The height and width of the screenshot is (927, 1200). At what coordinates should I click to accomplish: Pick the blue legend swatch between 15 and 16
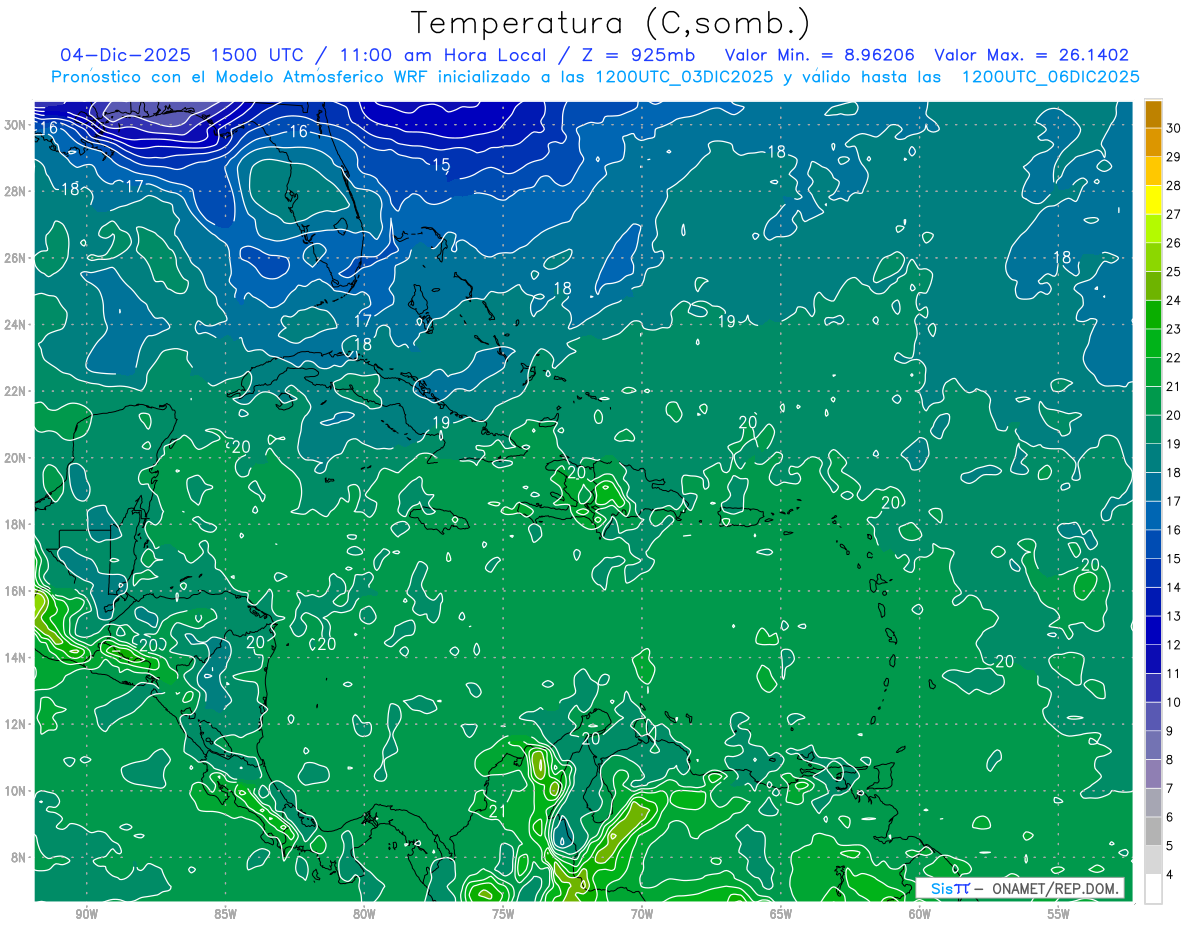[1153, 544]
